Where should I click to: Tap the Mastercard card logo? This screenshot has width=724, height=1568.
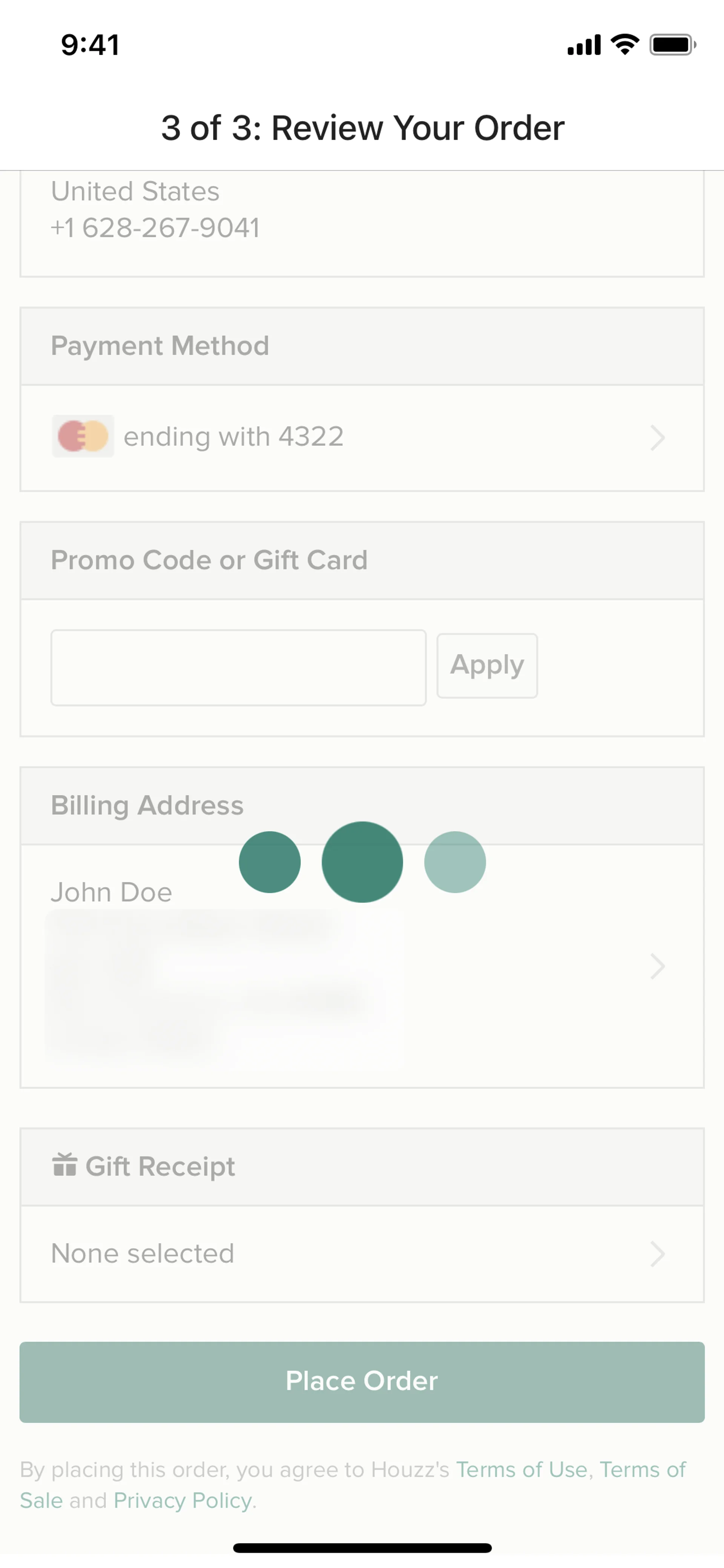pos(83,436)
